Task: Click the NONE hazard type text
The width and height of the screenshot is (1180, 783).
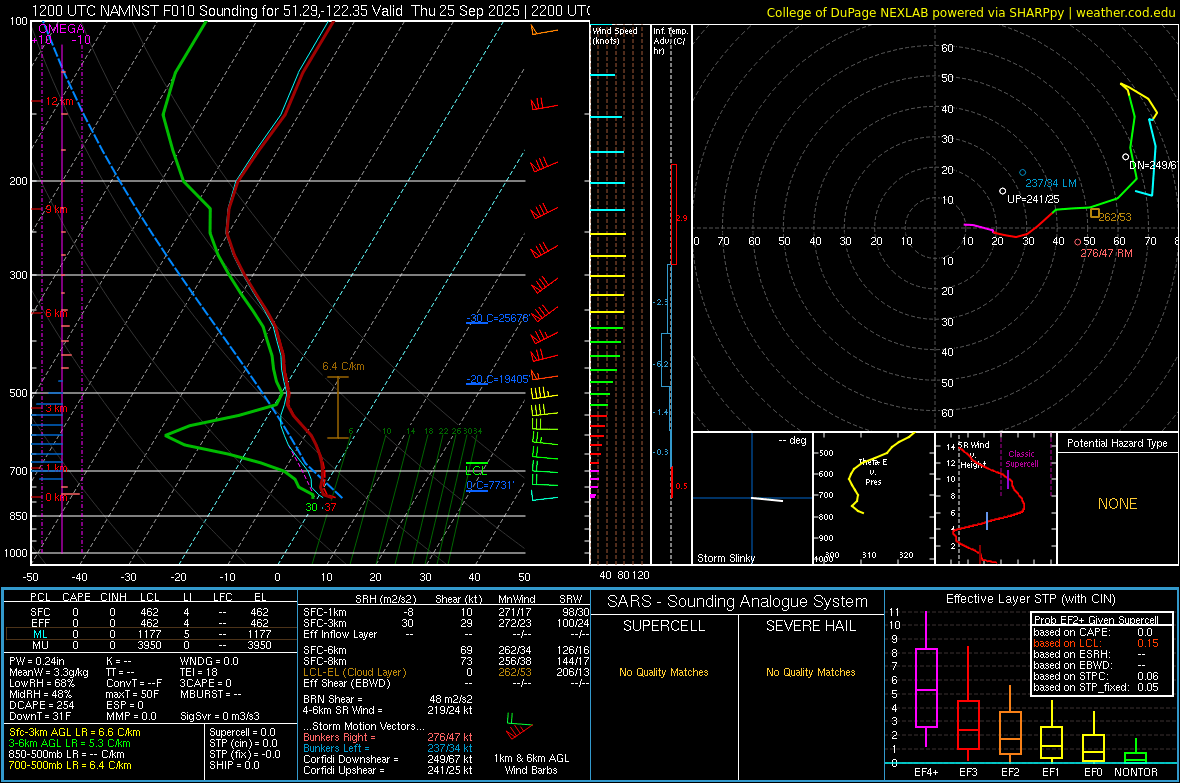Action: [x=1118, y=504]
